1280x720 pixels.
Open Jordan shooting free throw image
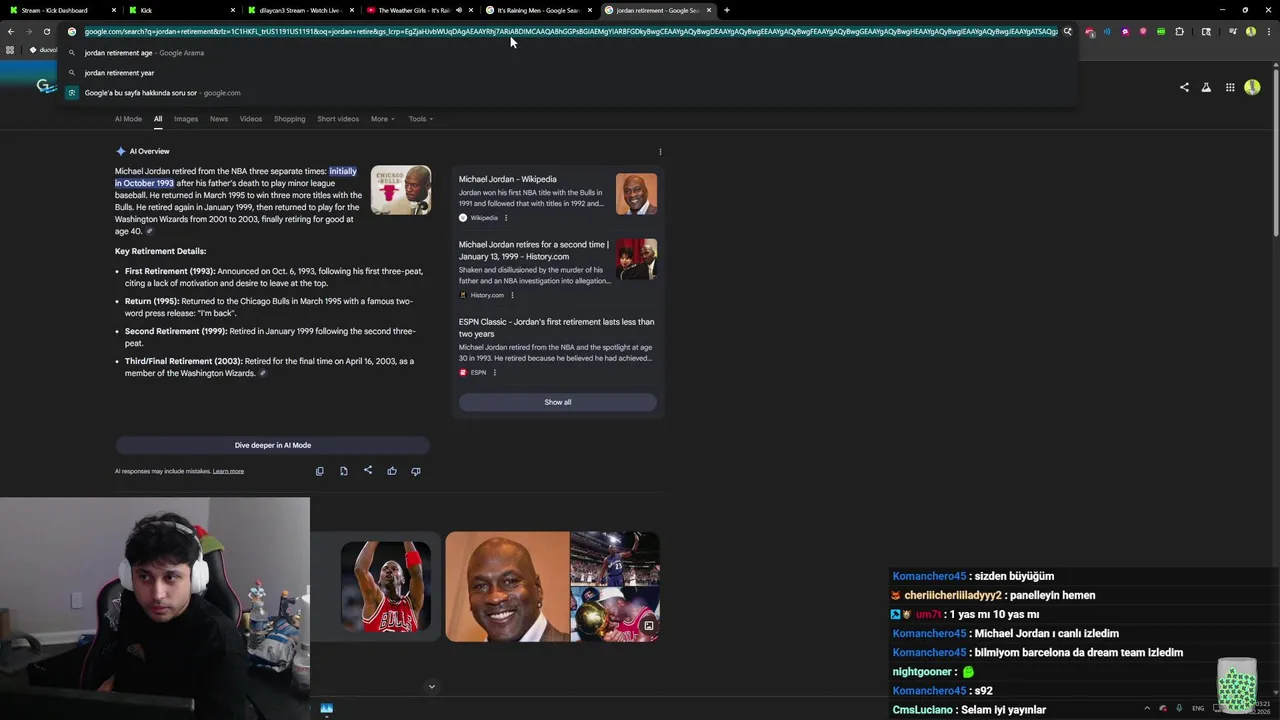pos(386,587)
